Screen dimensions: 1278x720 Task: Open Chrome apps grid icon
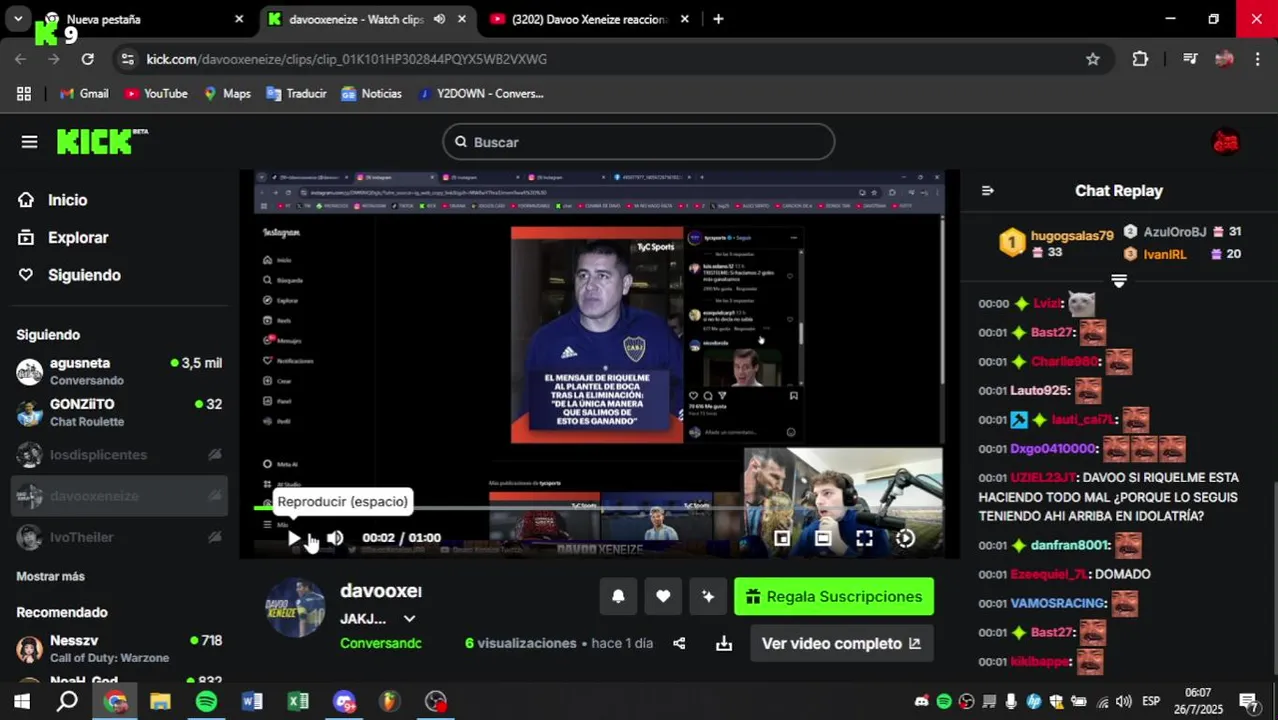[24, 93]
